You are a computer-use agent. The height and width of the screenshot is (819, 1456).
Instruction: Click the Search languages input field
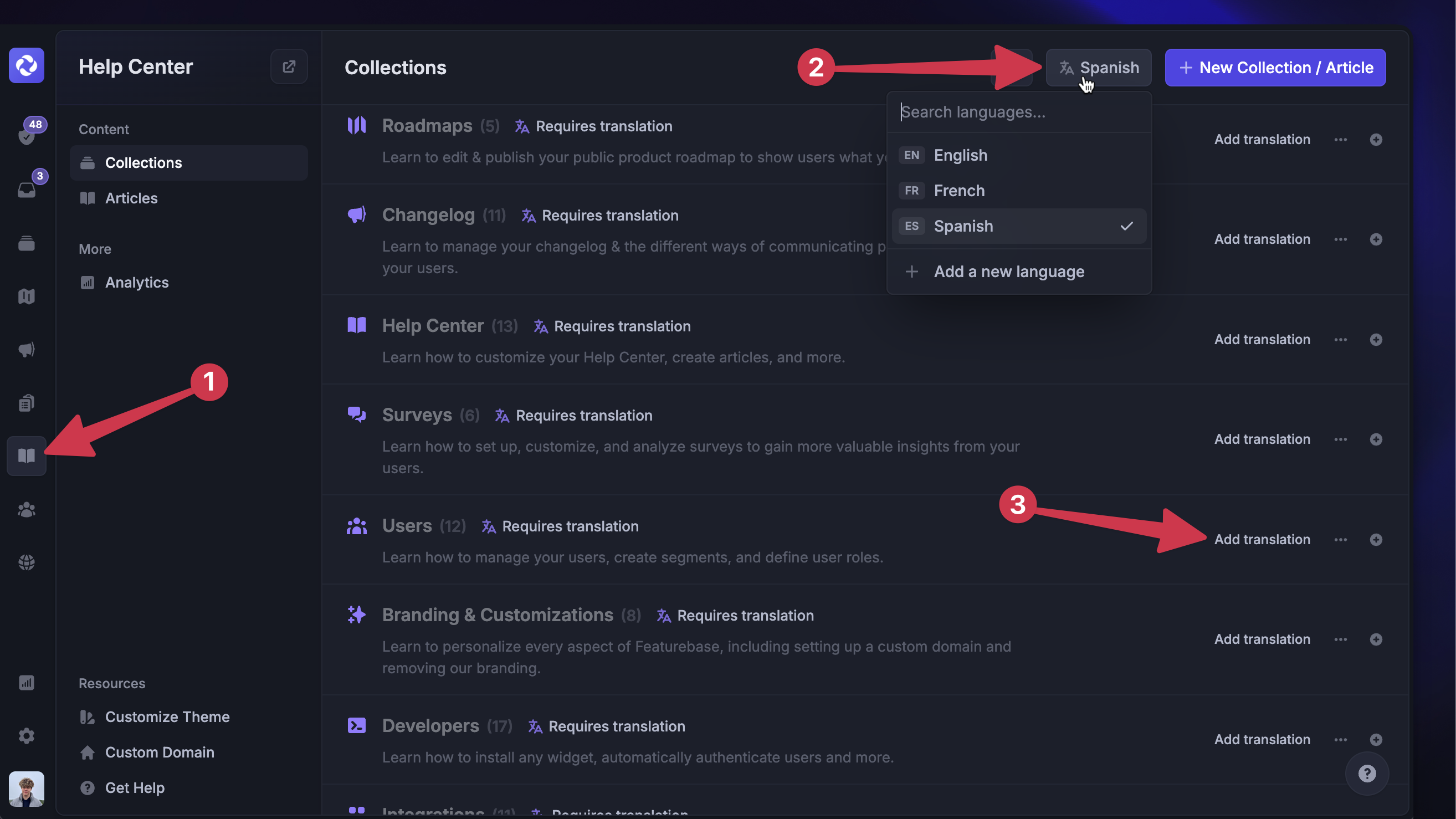click(x=1018, y=112)
